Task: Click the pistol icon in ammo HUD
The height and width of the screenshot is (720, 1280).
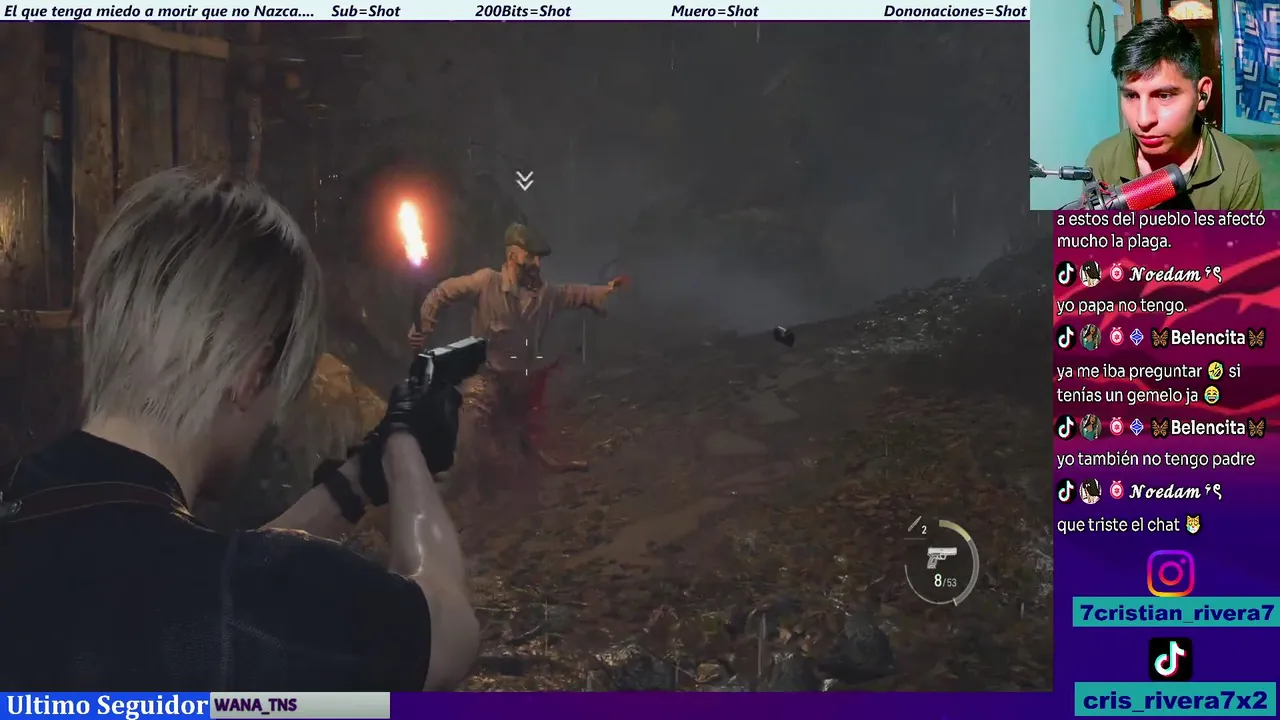Action: [x=941, y=558]
